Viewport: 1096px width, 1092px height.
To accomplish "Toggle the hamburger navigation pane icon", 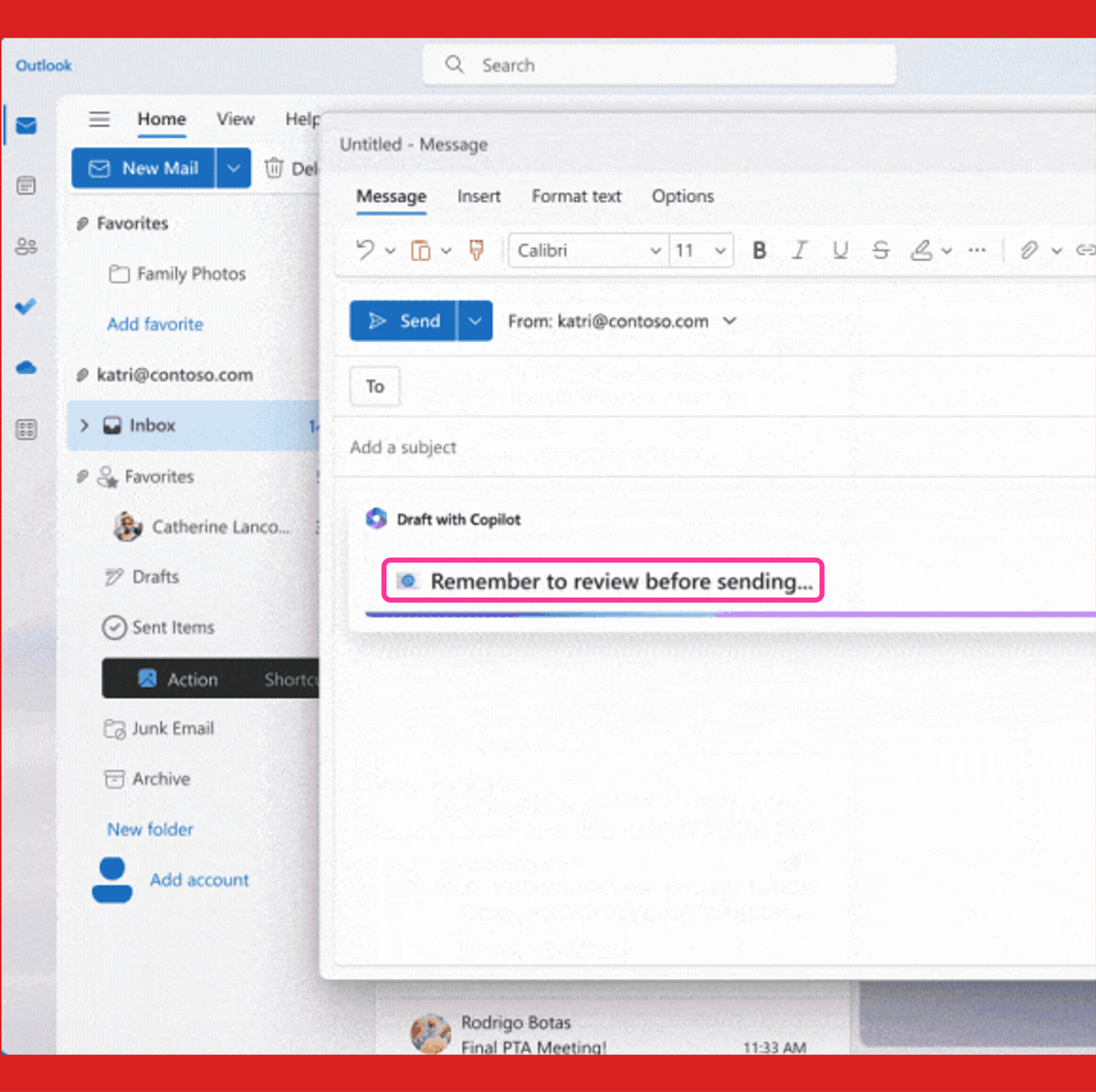I will tap(99, 119).
